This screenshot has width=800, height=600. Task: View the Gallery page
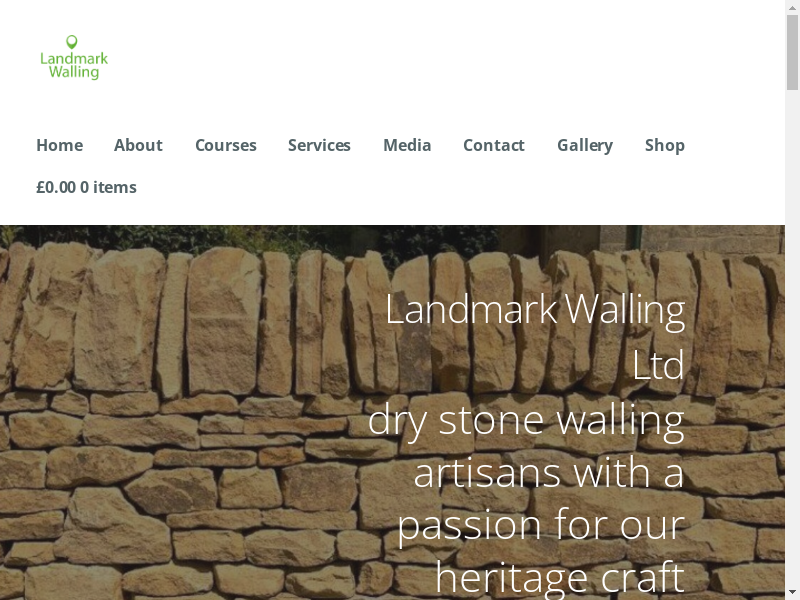tap(585, 145)
